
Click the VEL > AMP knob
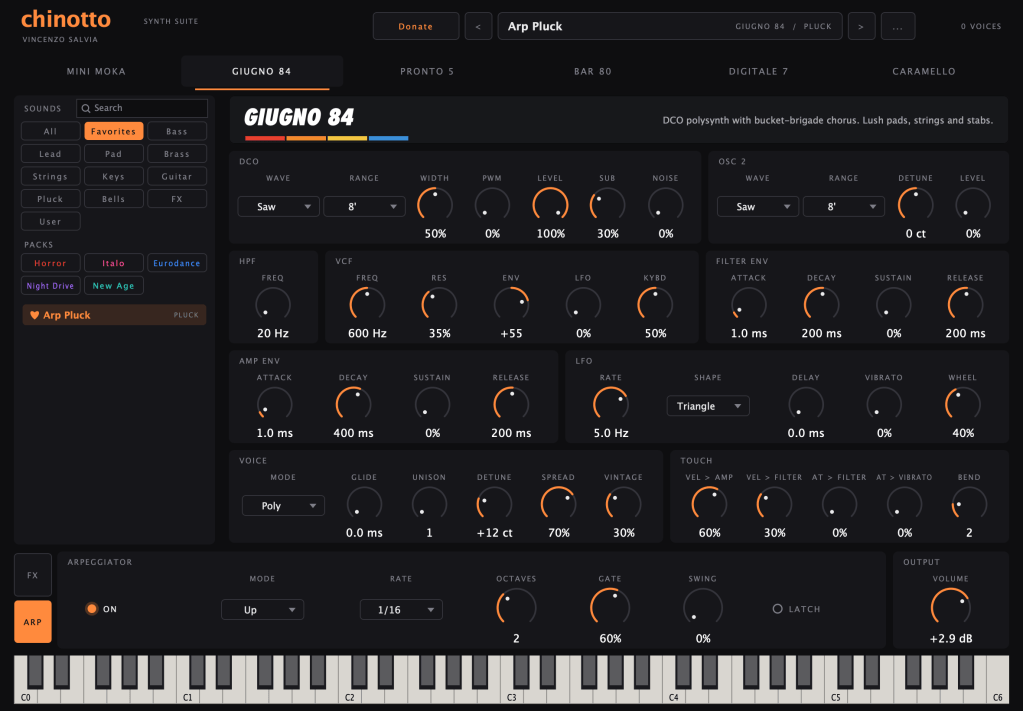tap(709, 504)
